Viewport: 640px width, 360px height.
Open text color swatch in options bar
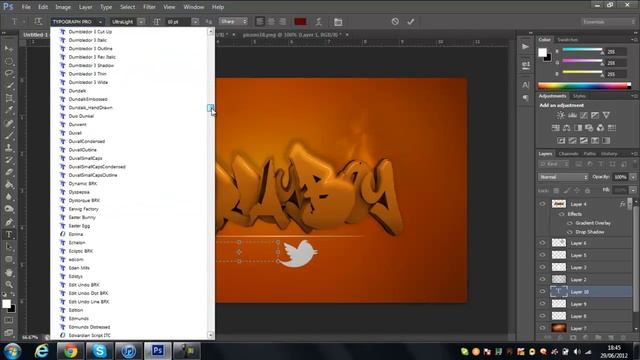pyautogui.click(x=300, y=22)
